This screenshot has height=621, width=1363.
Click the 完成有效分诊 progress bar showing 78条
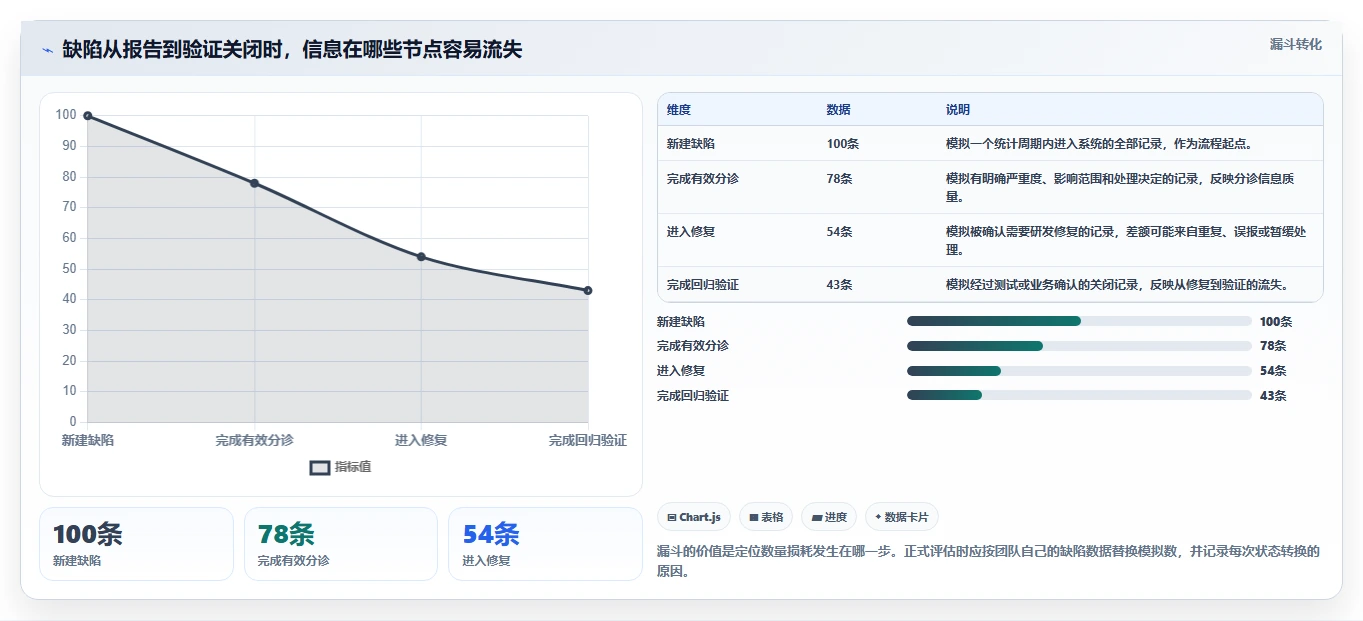[x=1079, y=346]
